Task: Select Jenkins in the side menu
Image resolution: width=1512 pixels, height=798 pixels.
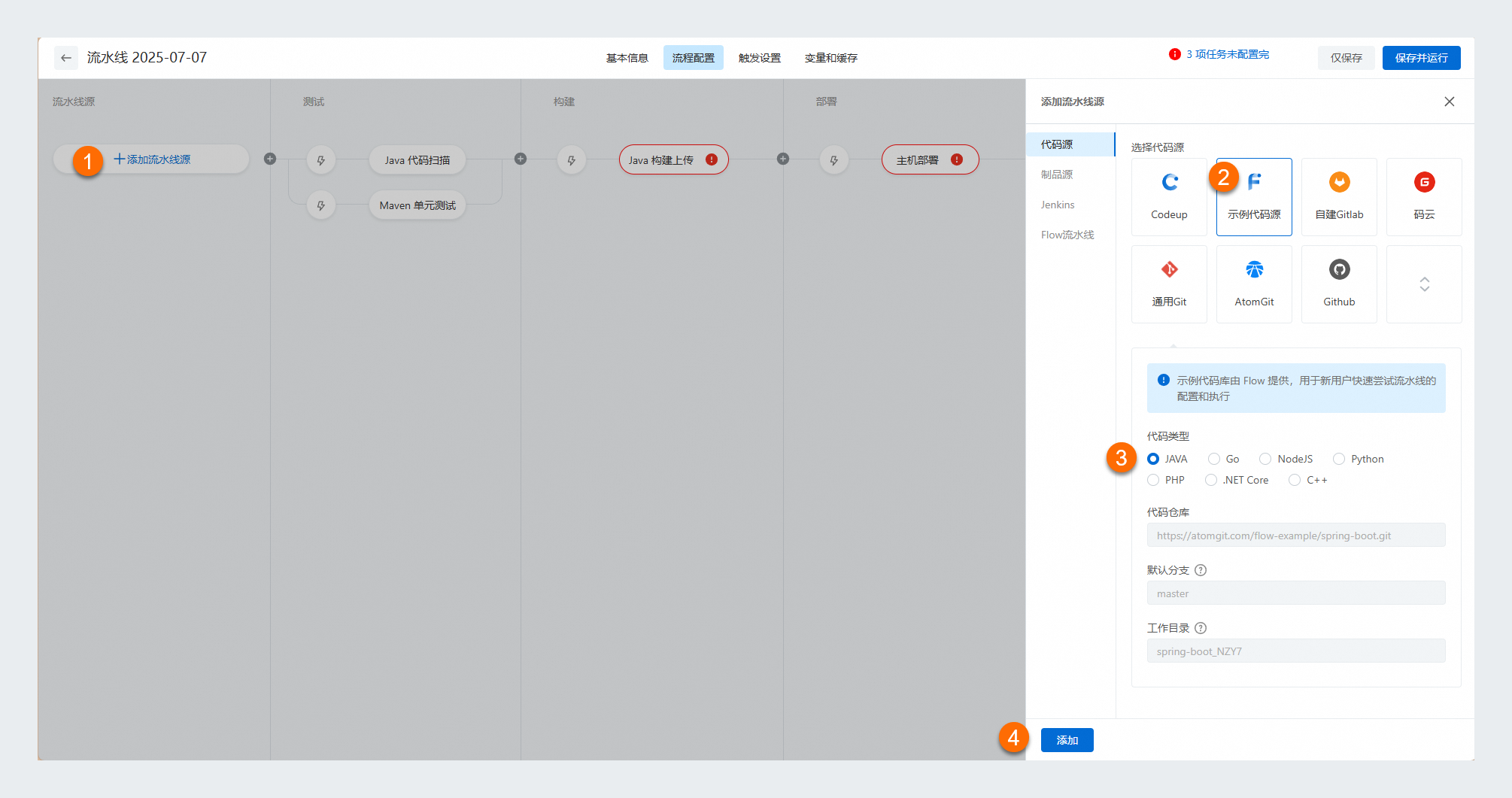Action: 1070,205
